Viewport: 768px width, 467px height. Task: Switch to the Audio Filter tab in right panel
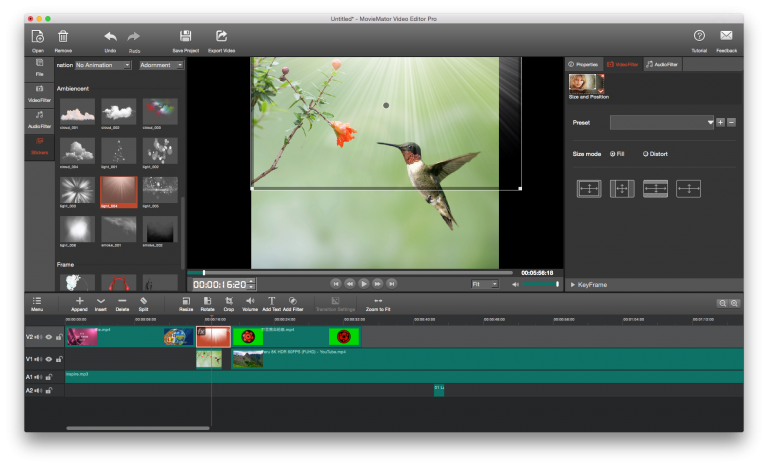coord(662,64)
